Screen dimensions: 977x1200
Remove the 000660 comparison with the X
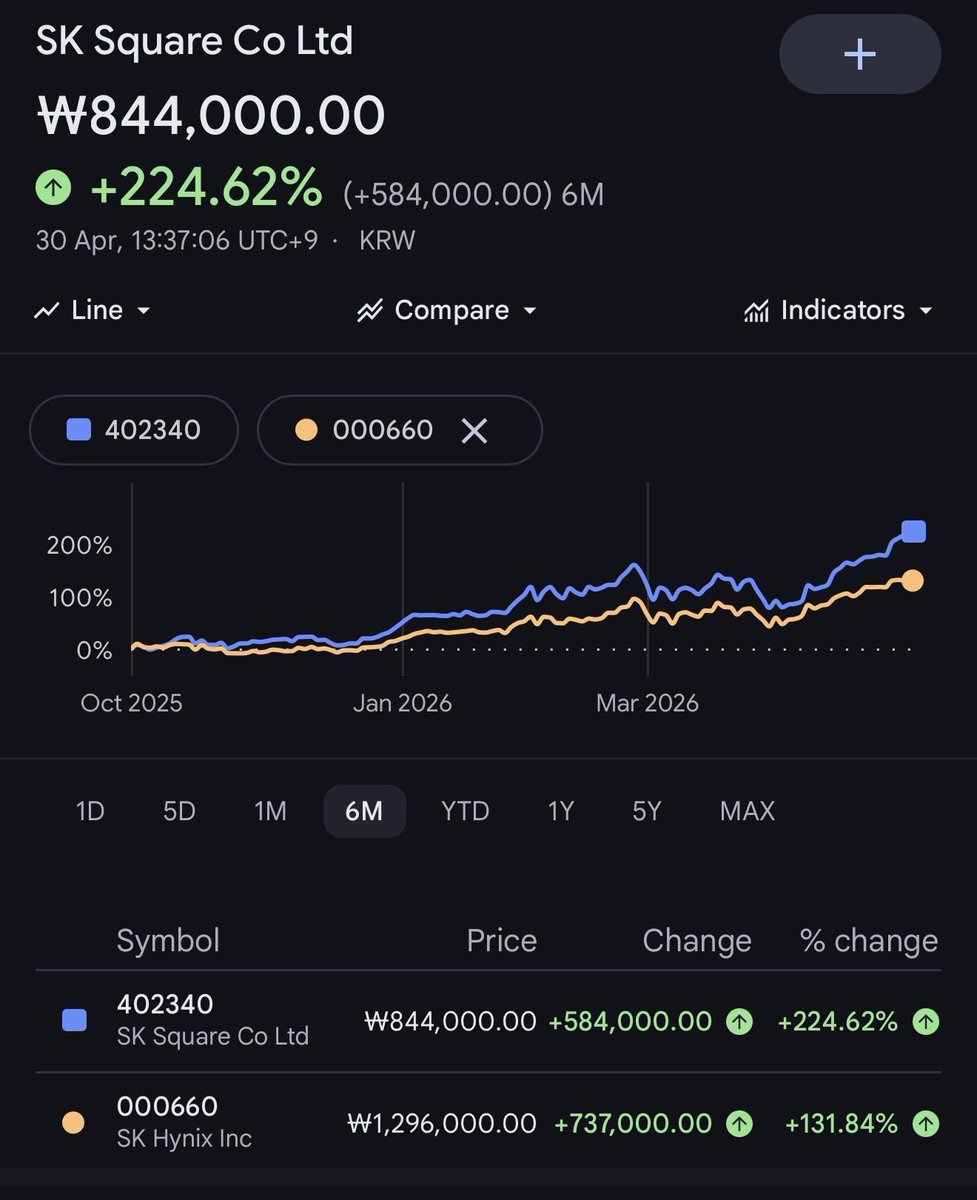tap(474, 431)
